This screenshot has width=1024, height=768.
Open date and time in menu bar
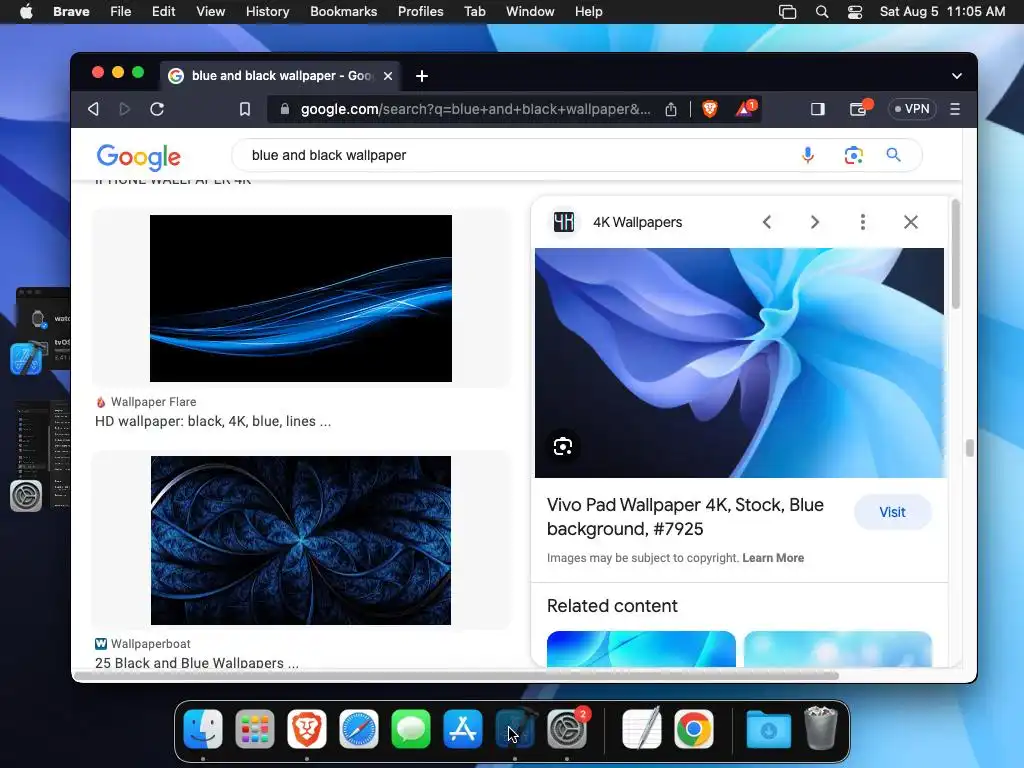[942, 12]
